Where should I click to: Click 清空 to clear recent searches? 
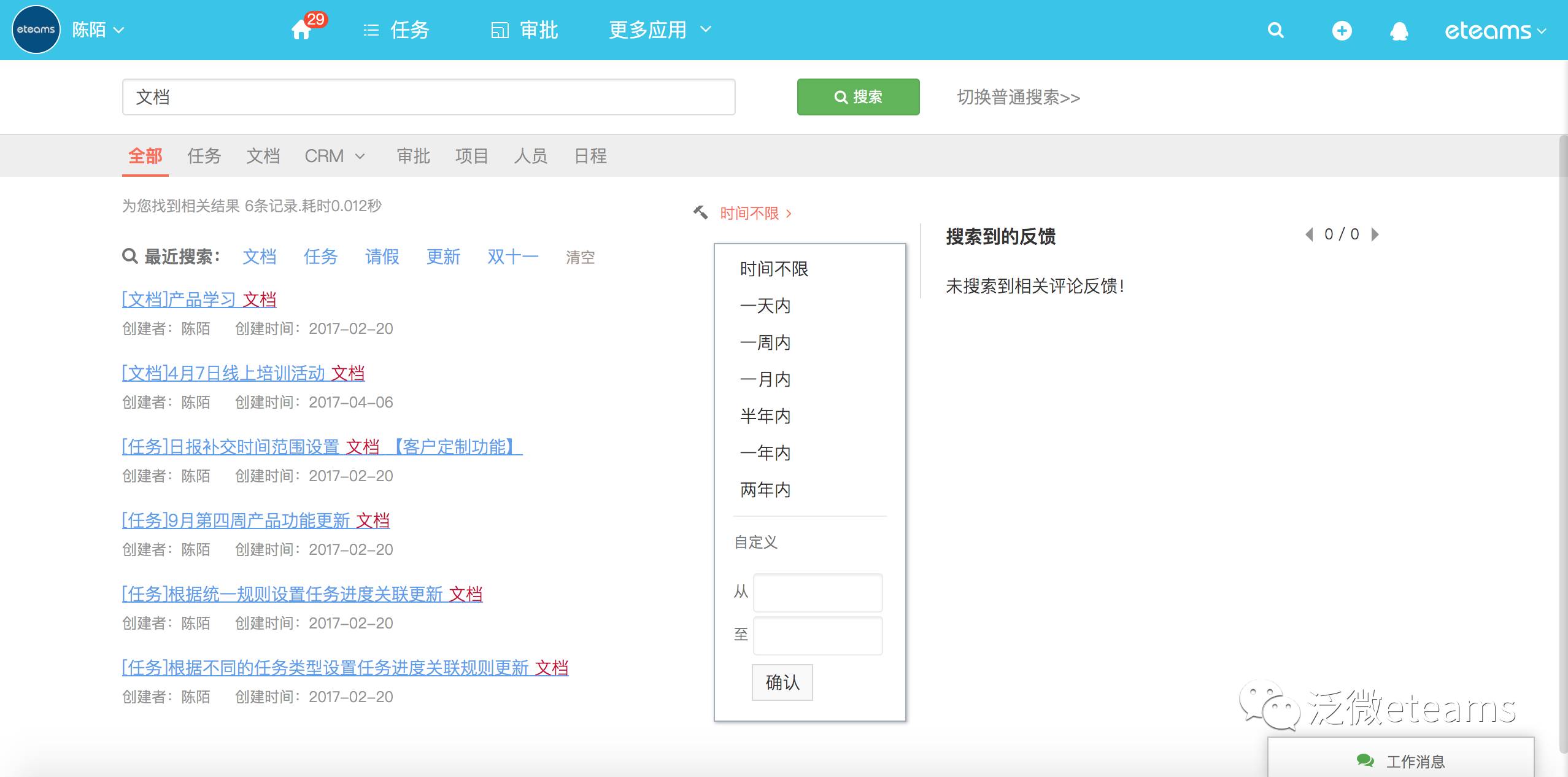pyautogui.click(x=579, y=257)
